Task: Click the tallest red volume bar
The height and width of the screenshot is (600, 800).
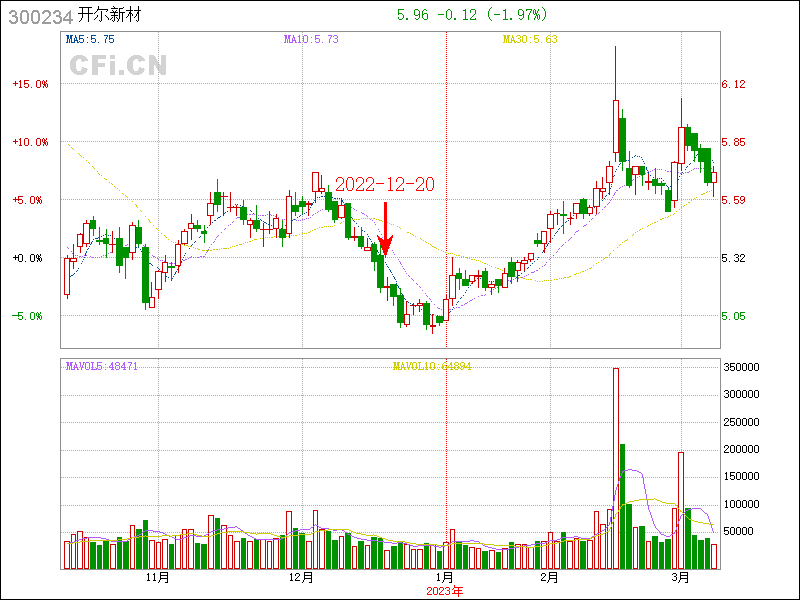Action: (x=616, y=468)
